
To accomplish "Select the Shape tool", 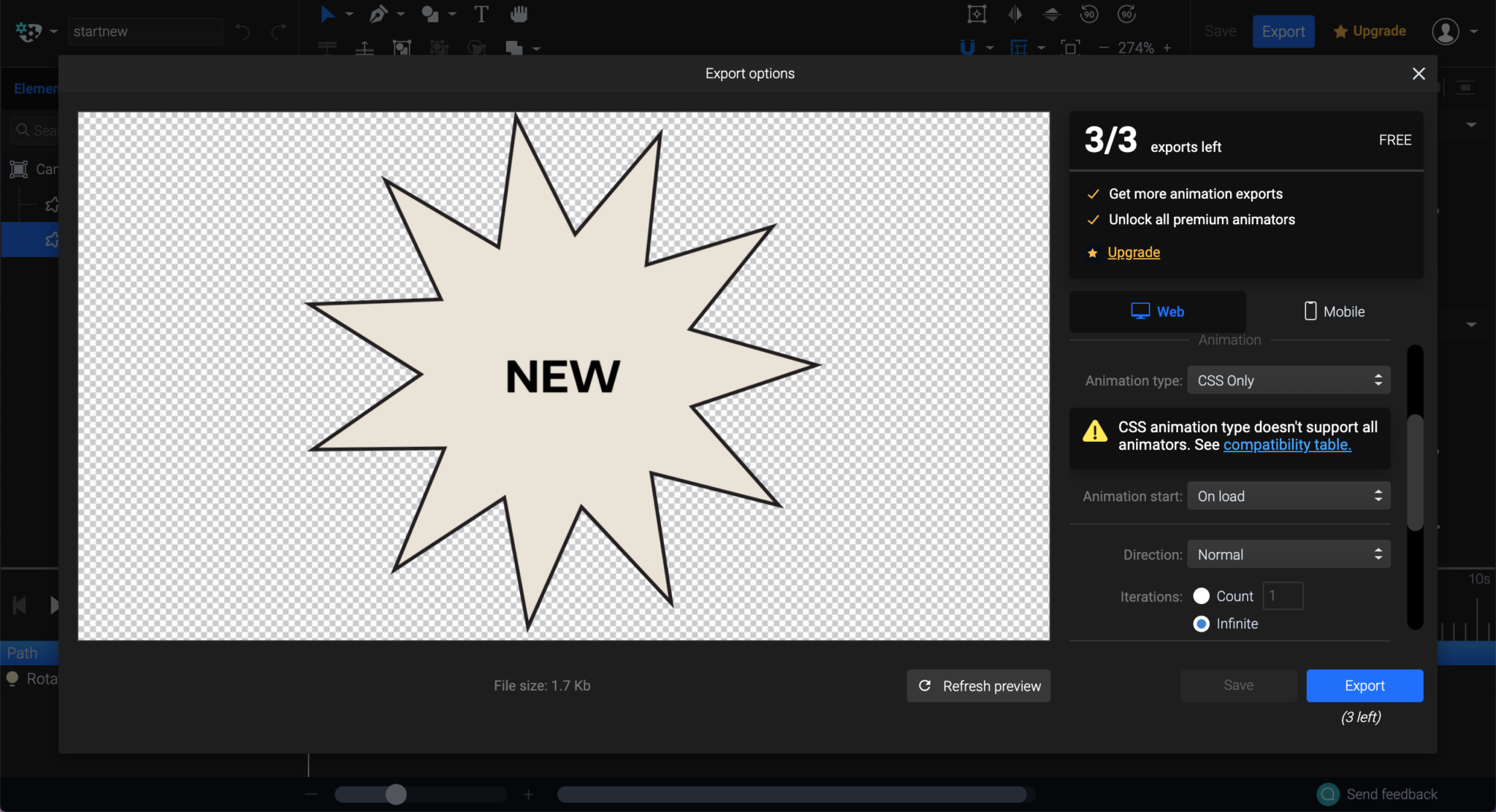I will tap(431, 14).
